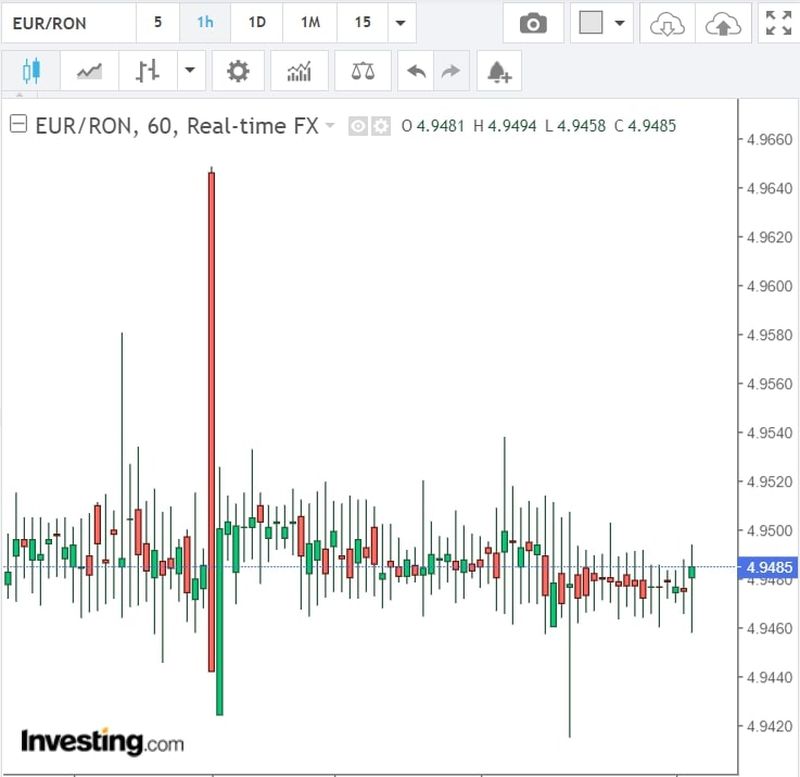Open the chart style dropdown arrow
The width and height of the screenshot is (800, 777).
click(x=189, y=71)
